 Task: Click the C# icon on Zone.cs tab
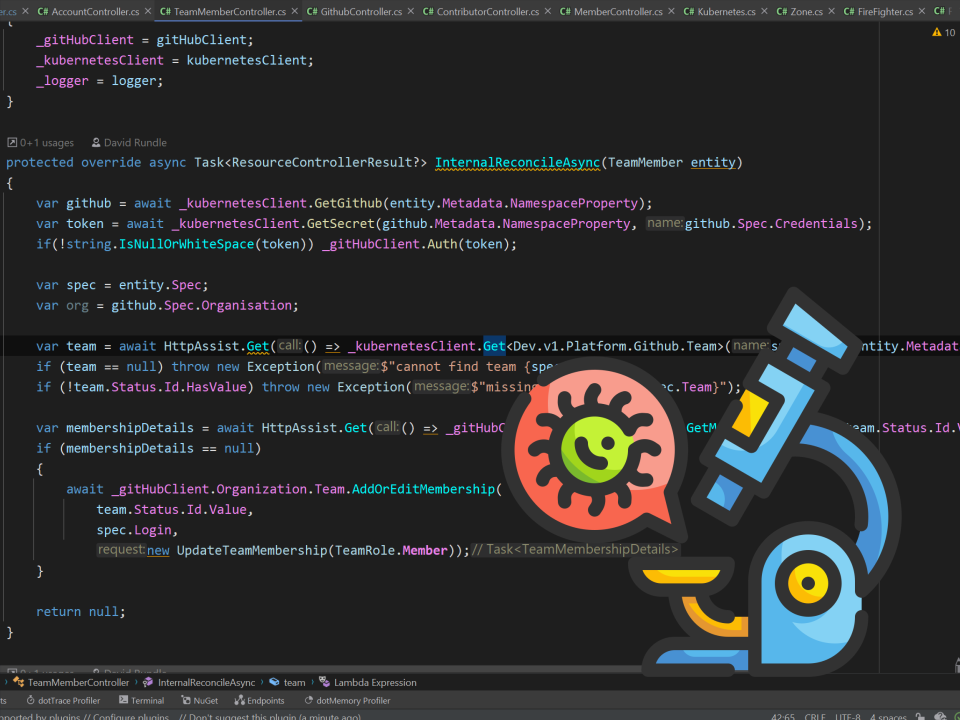pyautogui.click(x=782, y=12)
